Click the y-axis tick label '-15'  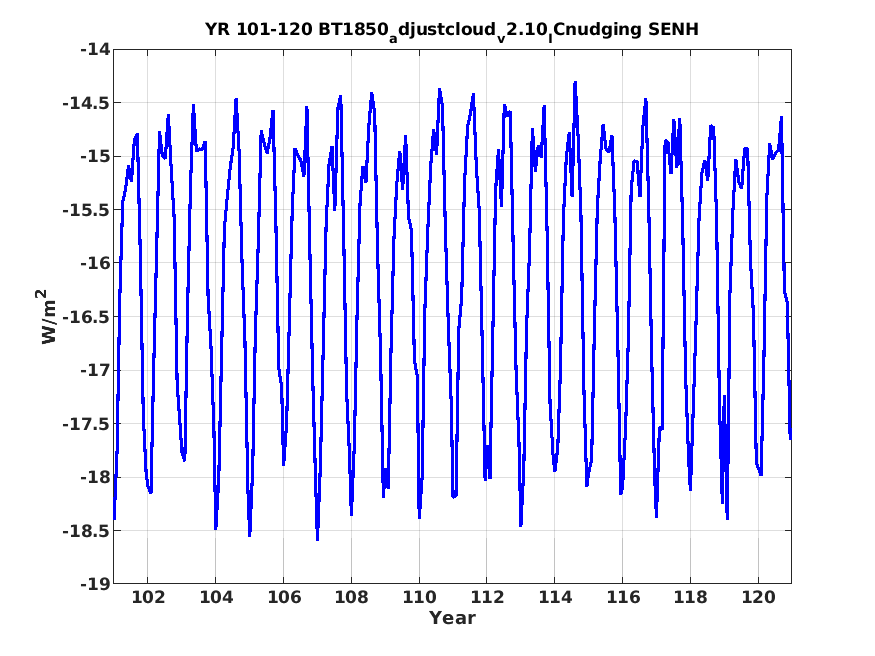point(95,157)
